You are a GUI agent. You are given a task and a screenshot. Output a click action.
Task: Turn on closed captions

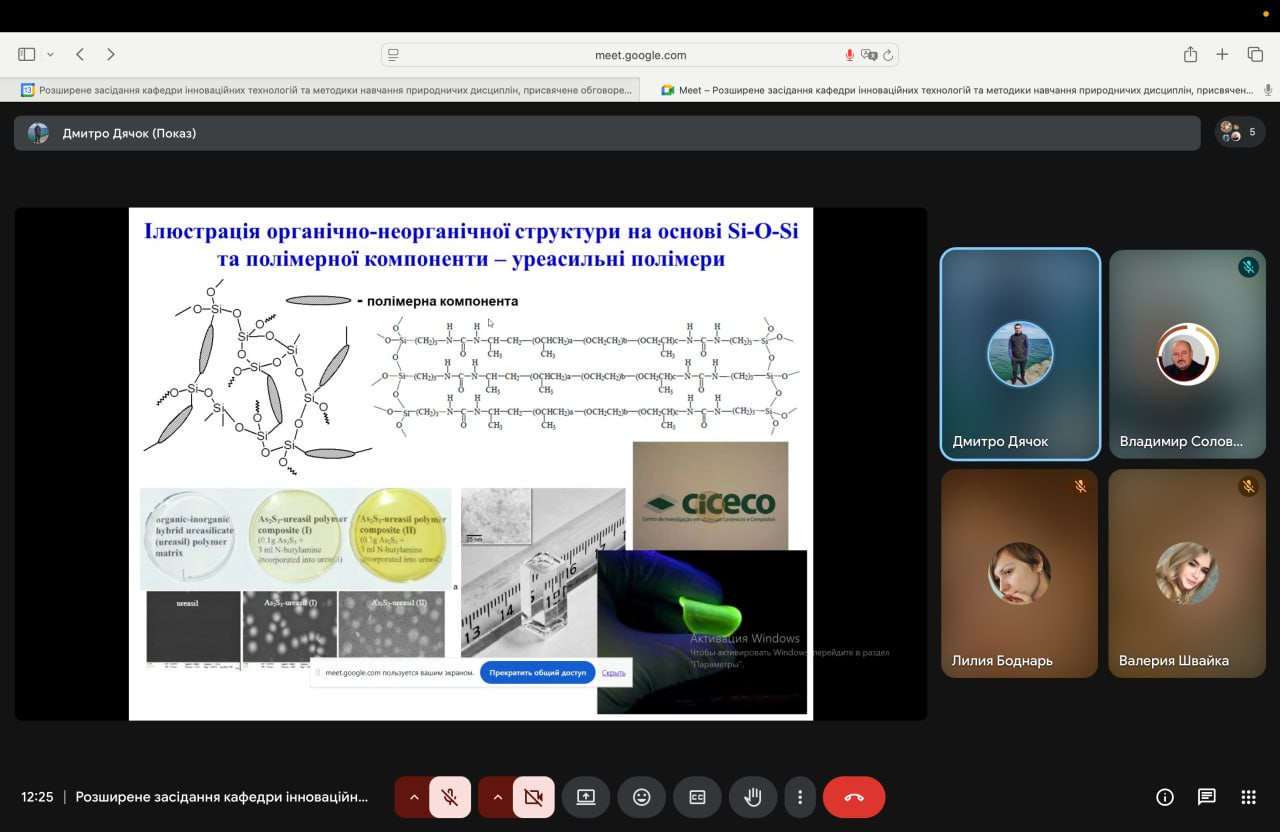[x=697, y=797]
